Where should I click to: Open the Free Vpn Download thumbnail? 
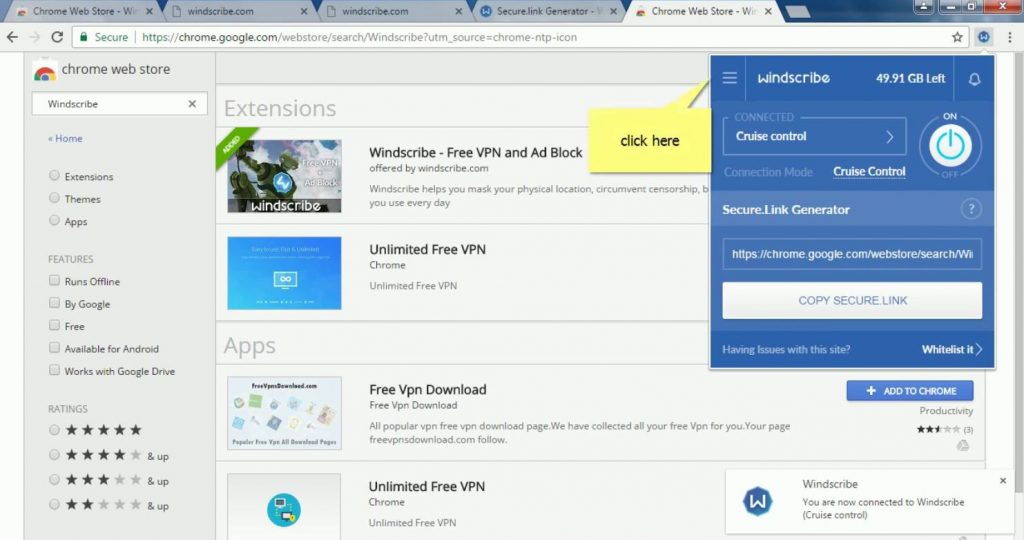coord(284,413)
